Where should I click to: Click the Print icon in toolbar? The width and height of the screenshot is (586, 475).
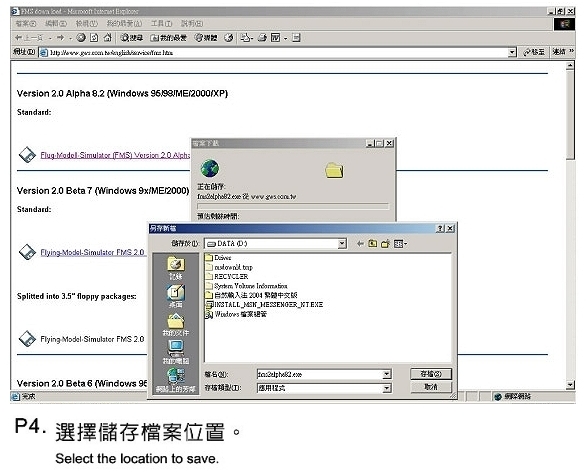(x=262, y=37)
